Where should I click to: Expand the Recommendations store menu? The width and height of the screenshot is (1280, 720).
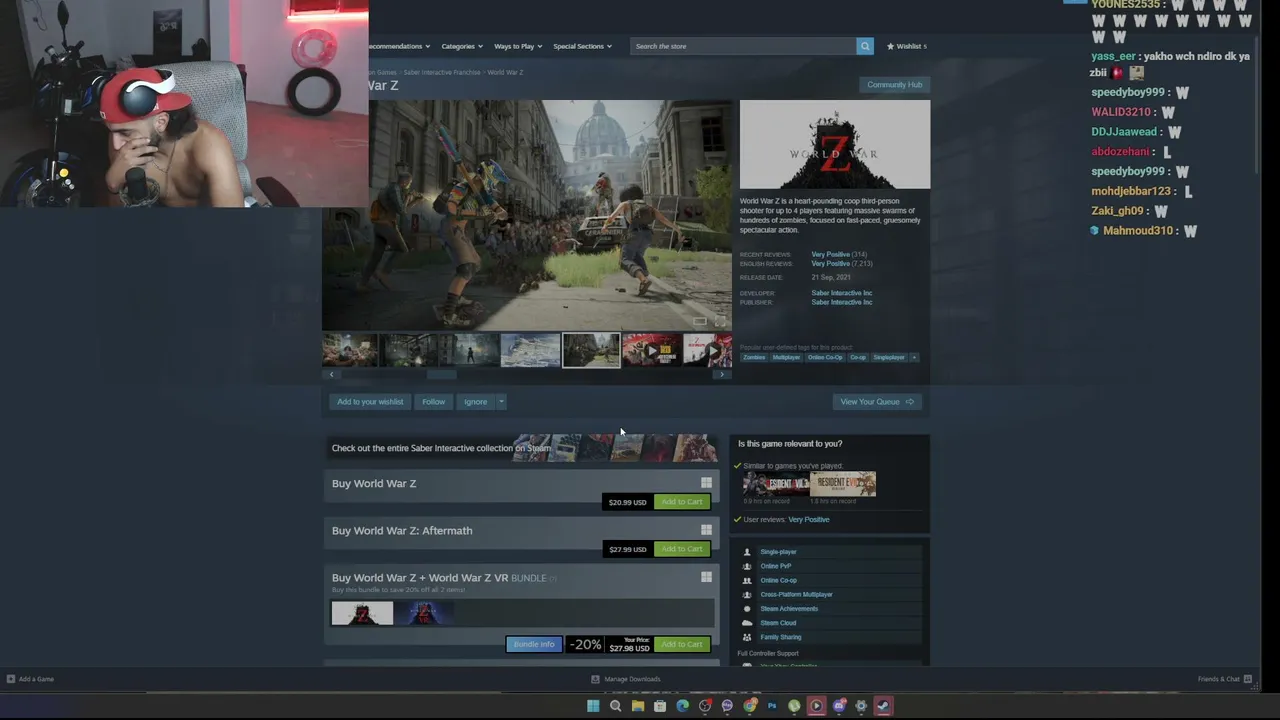(399, 46)
